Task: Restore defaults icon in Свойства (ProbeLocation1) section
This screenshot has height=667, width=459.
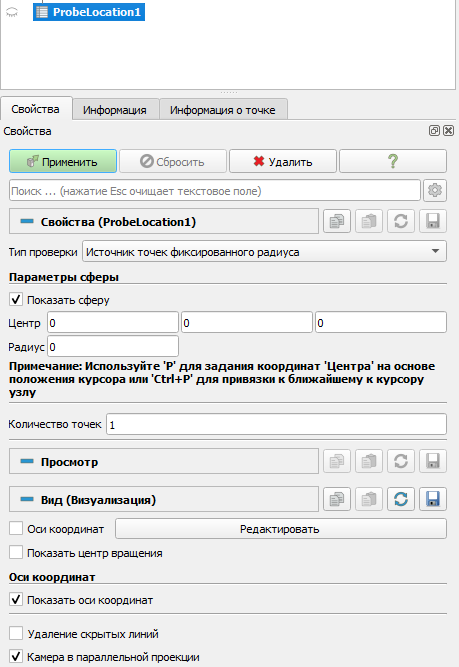Action: pos(401,221)
